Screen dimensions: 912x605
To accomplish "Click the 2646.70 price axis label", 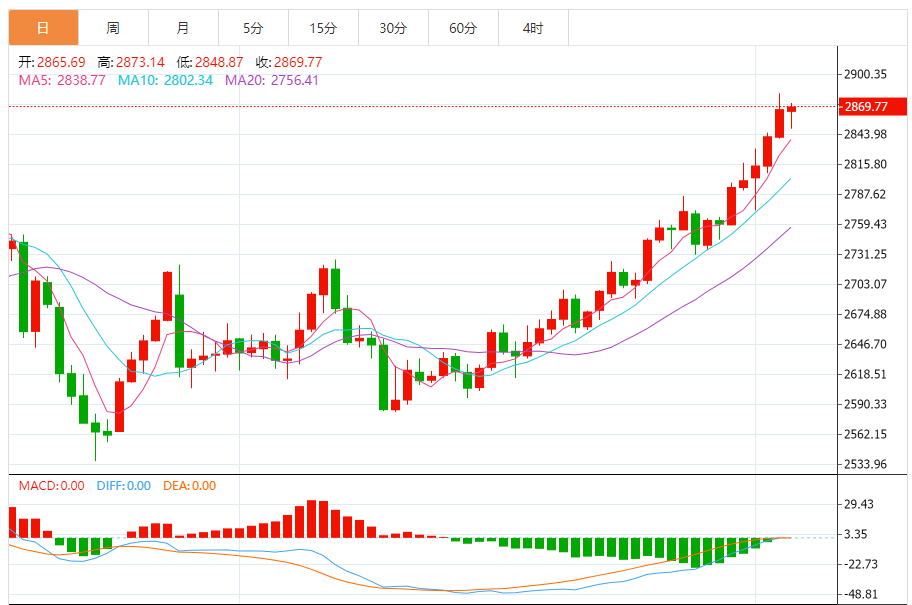I will (x=865, y=344).
